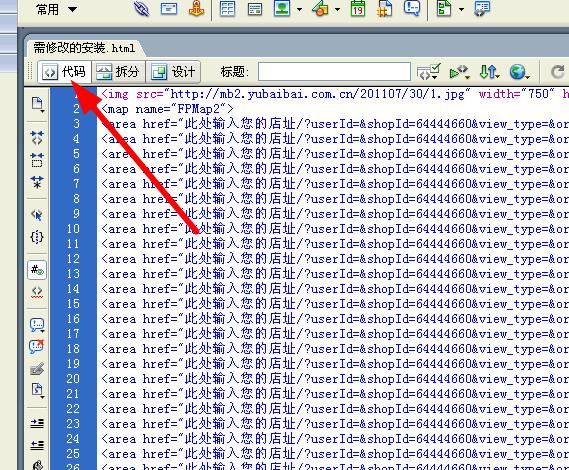This screenshot has height=470, width=569.
Task: Insert a Named Anchor
Action: click(196, 8)
